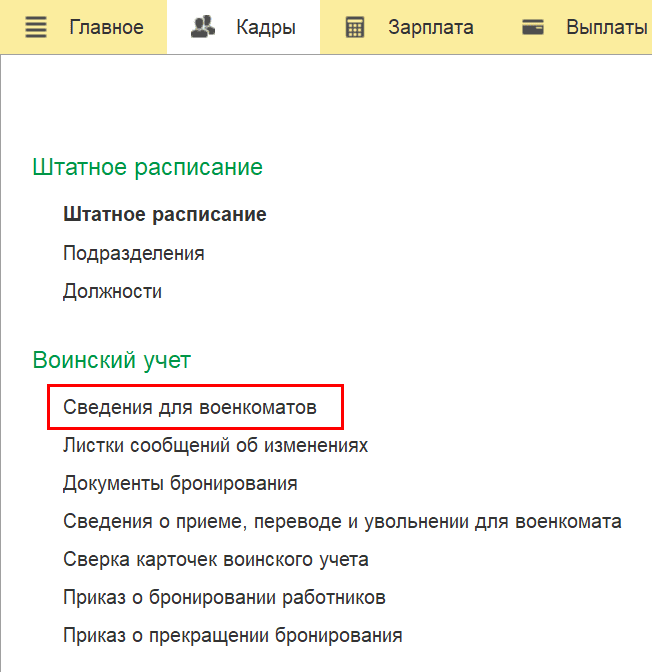The width and height of the screenshot is (652, 672).
Task: Click the green Штатное расписание group heading
Action: (x=147, y=167)
